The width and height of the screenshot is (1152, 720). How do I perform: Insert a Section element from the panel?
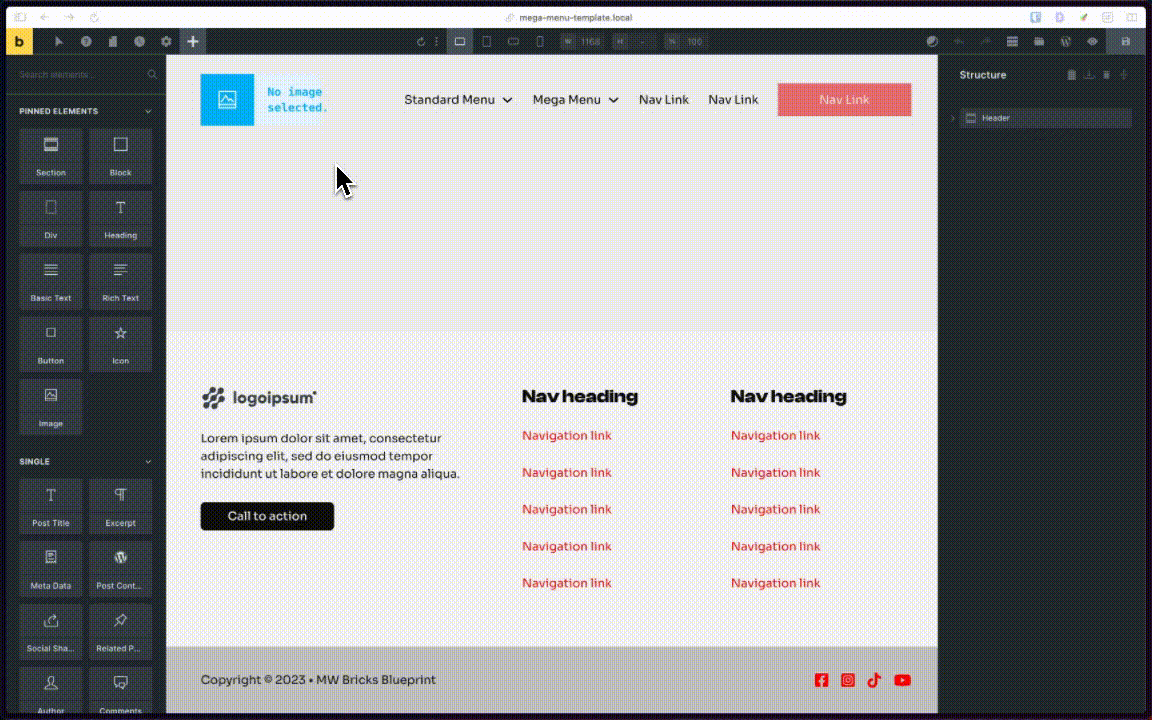[x=51, y=155]
